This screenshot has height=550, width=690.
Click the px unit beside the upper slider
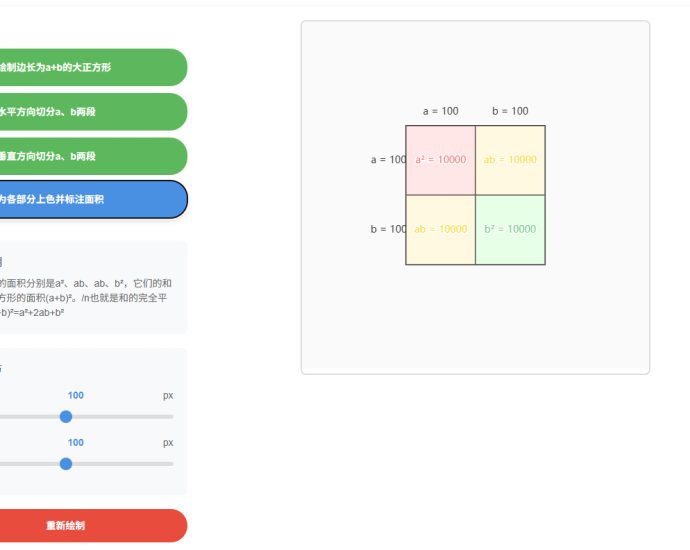tap(168, 395)
